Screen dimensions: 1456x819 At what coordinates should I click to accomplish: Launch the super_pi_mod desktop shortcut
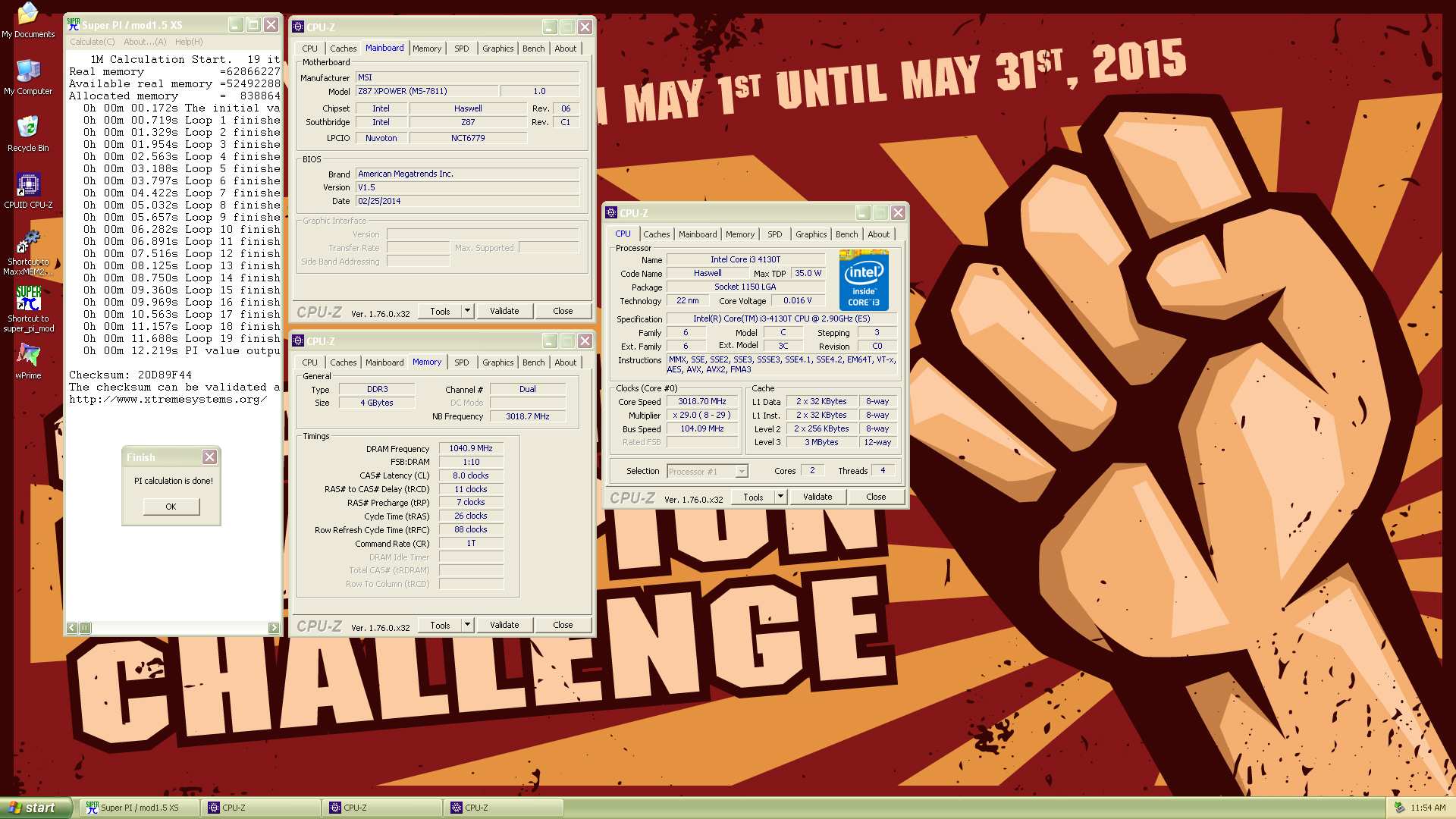click(x=28, y=309)
